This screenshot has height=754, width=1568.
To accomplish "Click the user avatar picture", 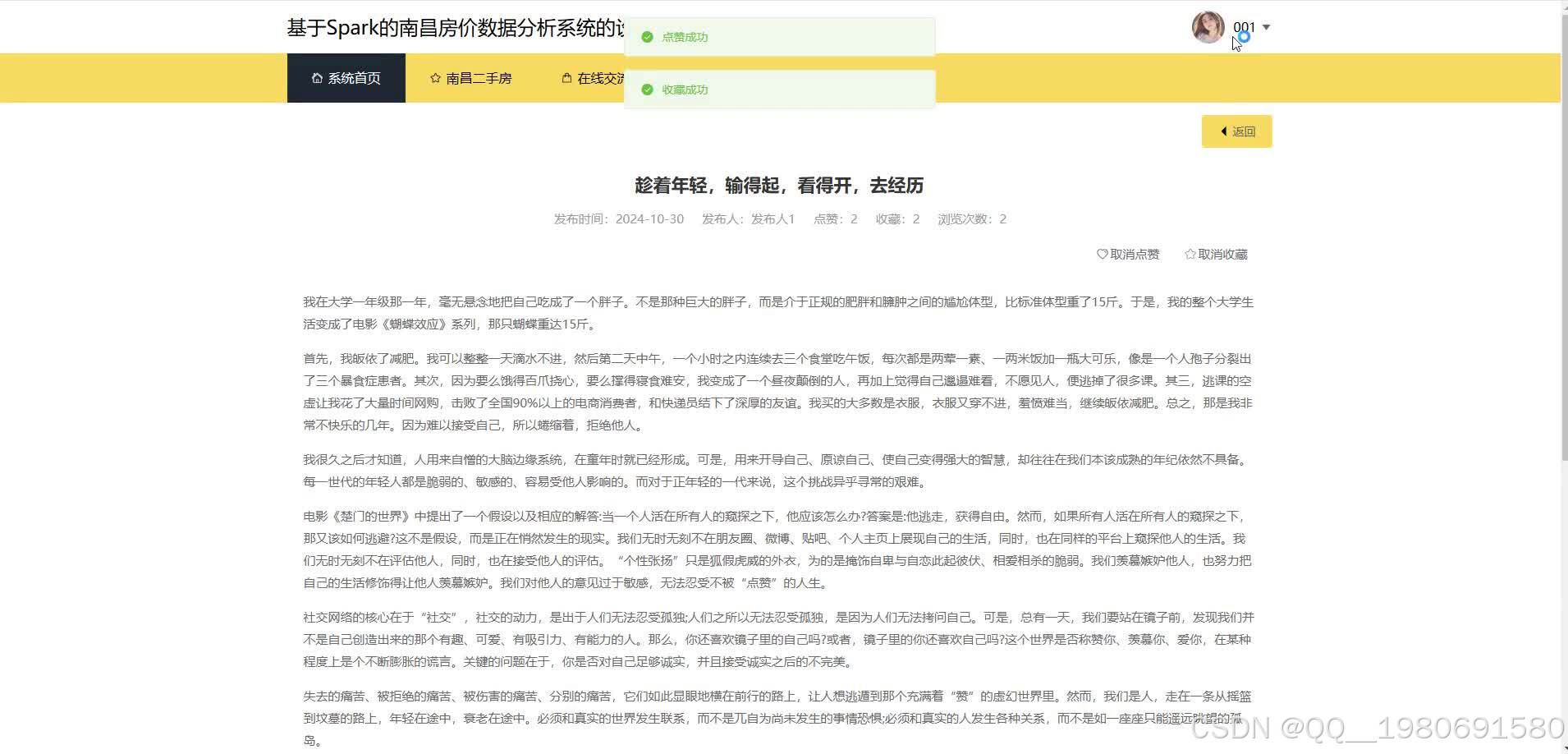I will (x=1208, y=27).
